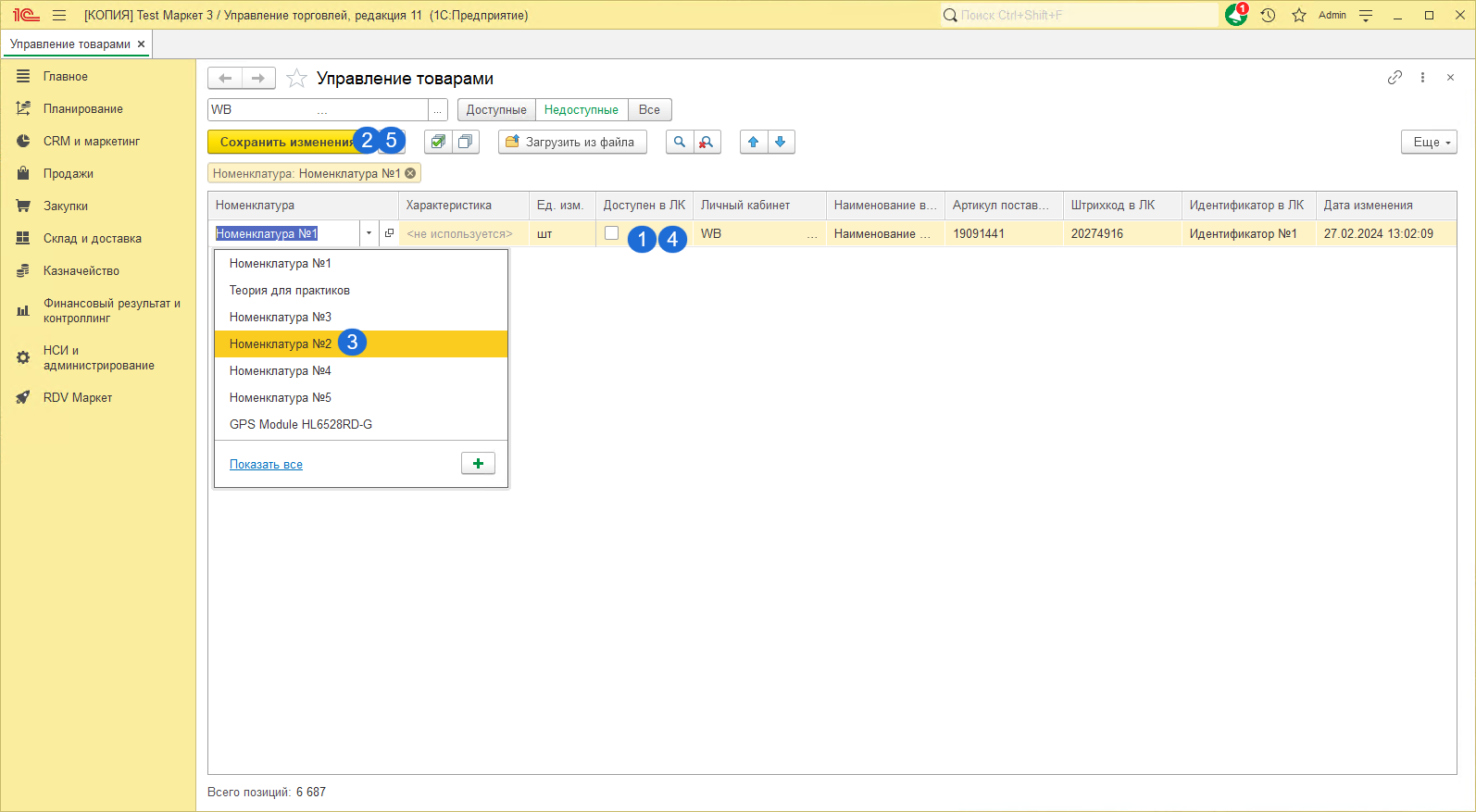Toggle the Доступен в ЛК checkbox
Viewport: 1476px width, 812px height.
pos(611,233)
